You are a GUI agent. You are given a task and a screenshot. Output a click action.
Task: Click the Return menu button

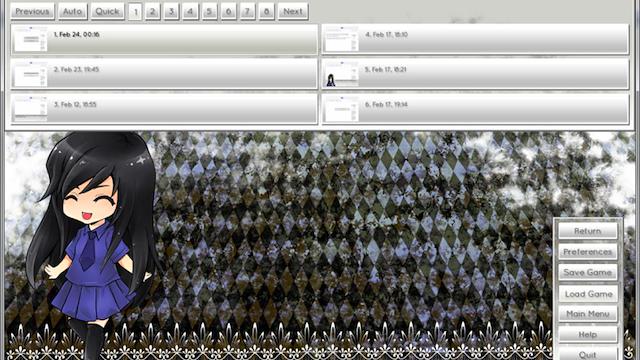click(x=588, y=231)
